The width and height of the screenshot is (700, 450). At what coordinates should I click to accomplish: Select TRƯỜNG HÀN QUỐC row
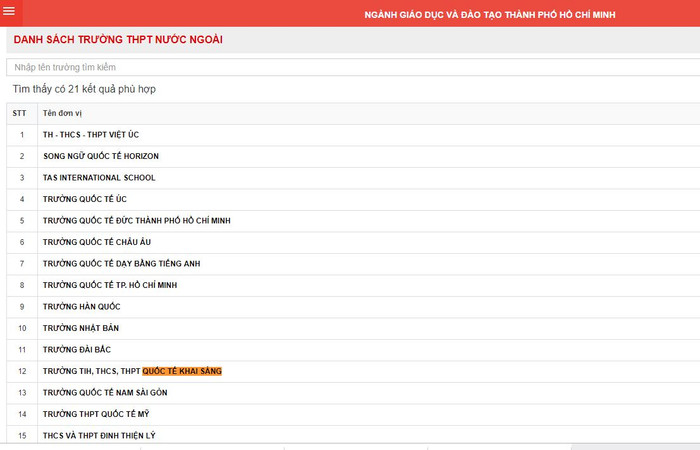(x=81, y=307)
